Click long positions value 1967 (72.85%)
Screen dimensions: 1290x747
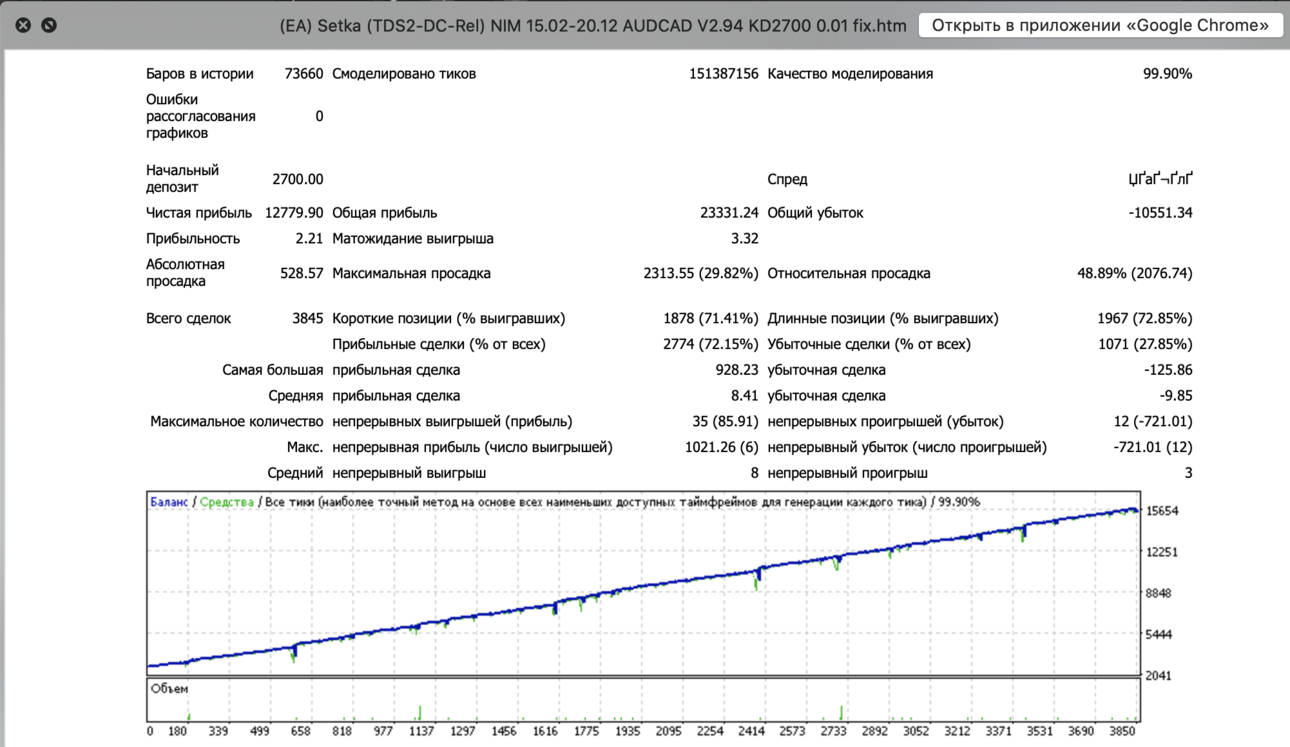point(1144,319)
